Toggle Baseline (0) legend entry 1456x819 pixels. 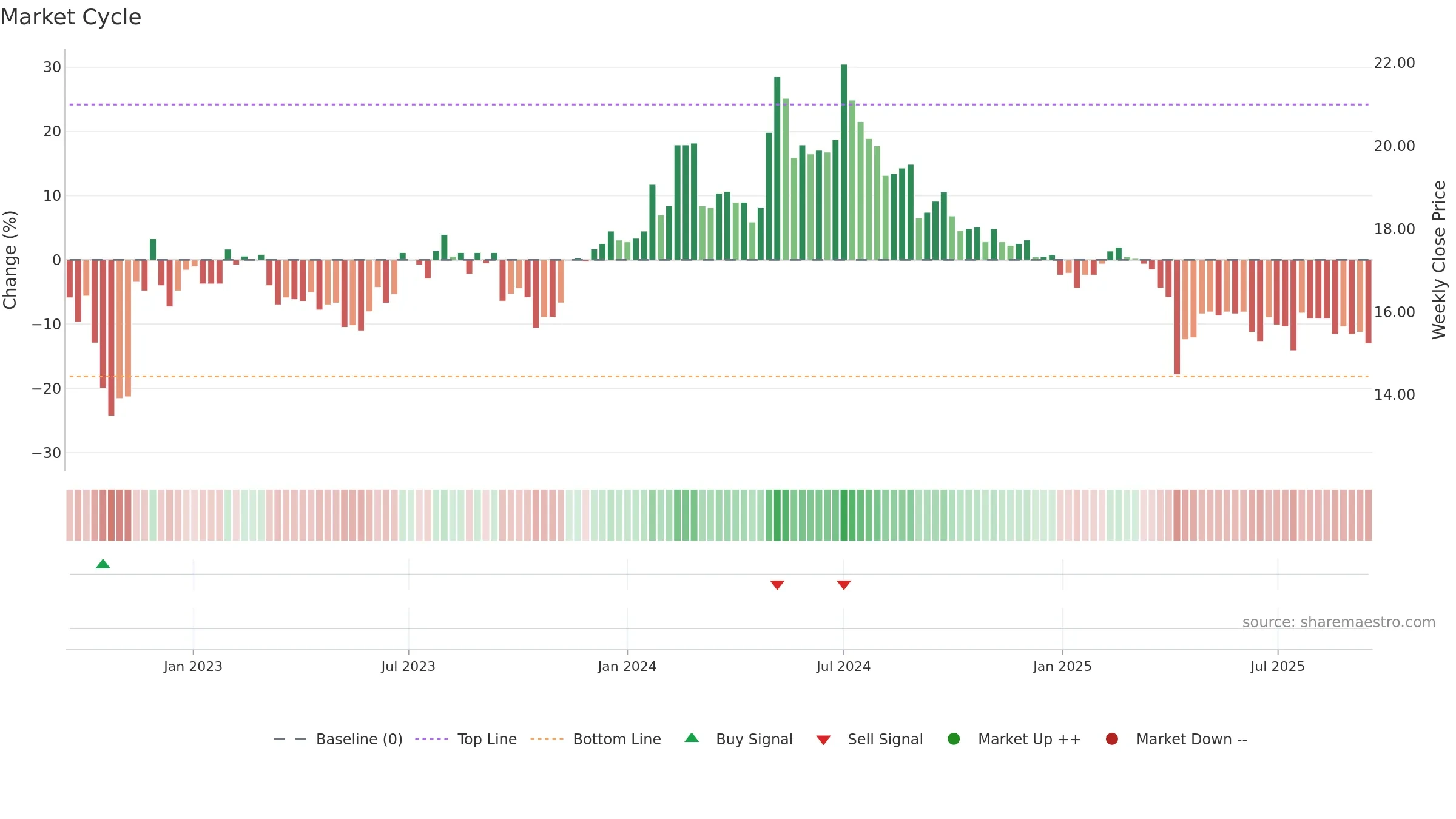tap(338, 739)
